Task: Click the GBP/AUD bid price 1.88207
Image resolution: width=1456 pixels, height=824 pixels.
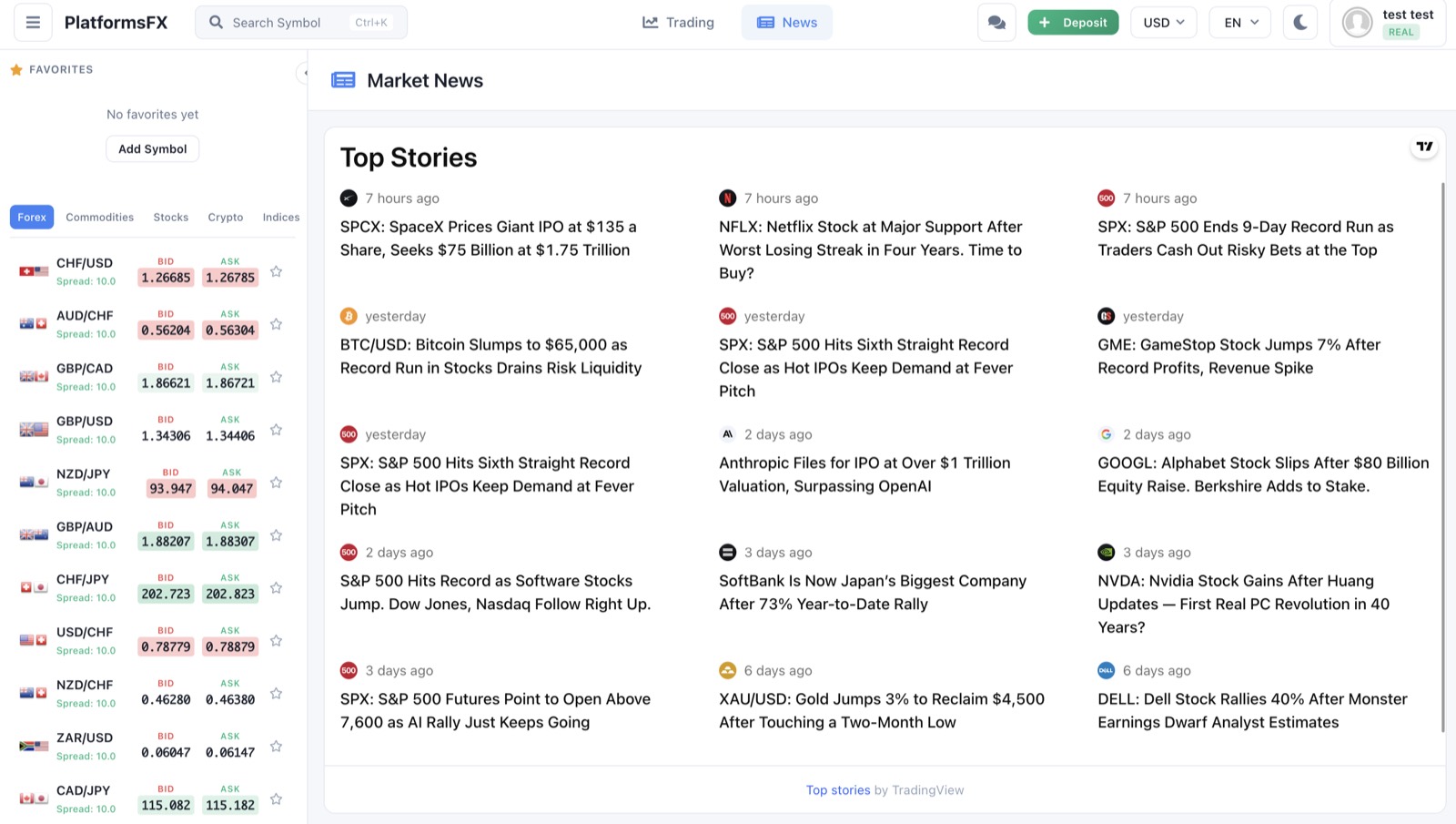Action: [x=166, y=542]
